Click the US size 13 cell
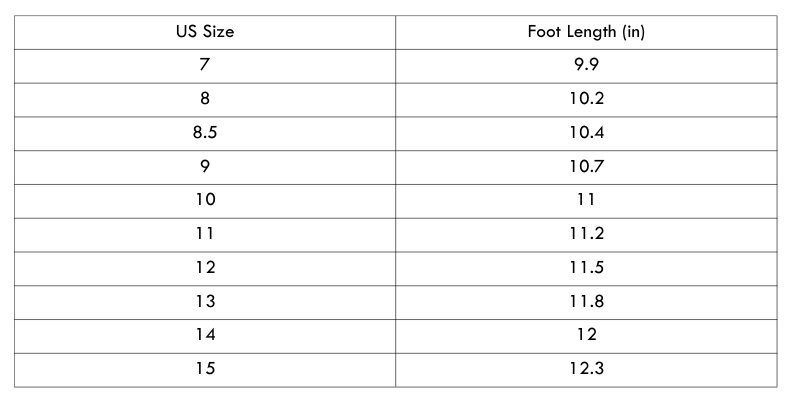The width and height of the screenshot is (800, 400). (205, 301)
